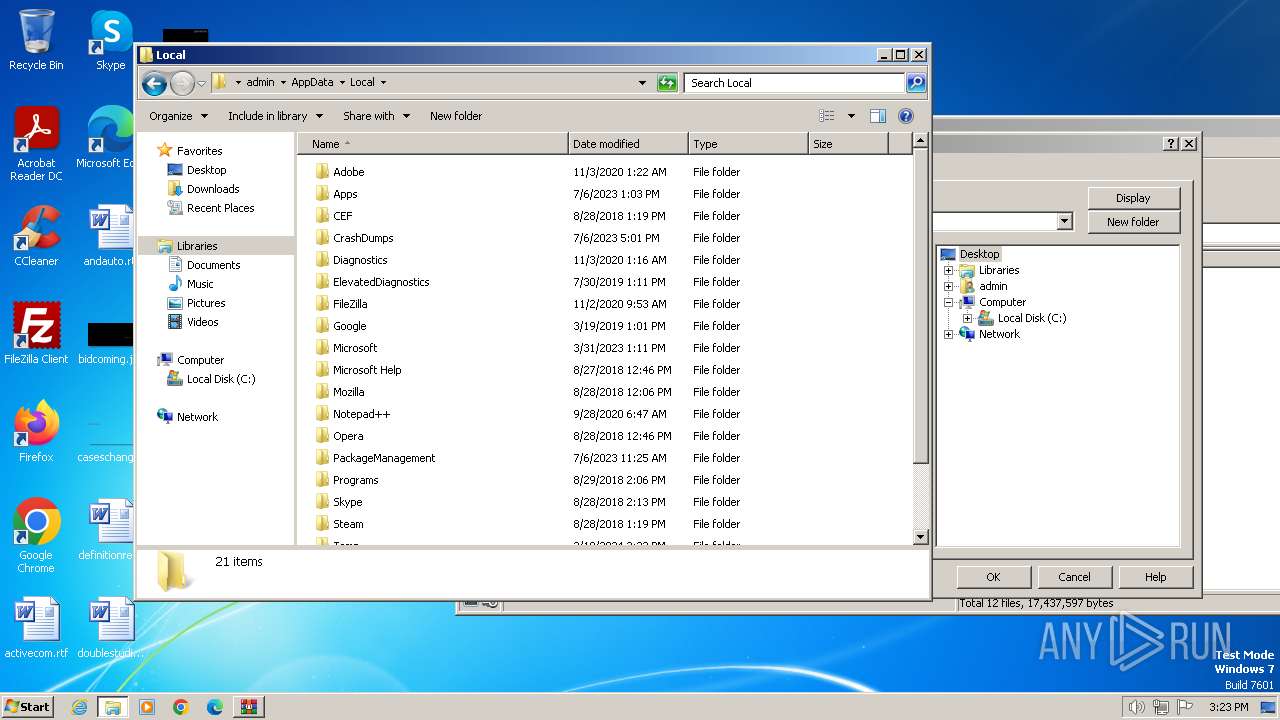This screenshot has width=1280, height=720.
Task: Expand Libraries node in dialog tree
Action: [x=948, y=270]
